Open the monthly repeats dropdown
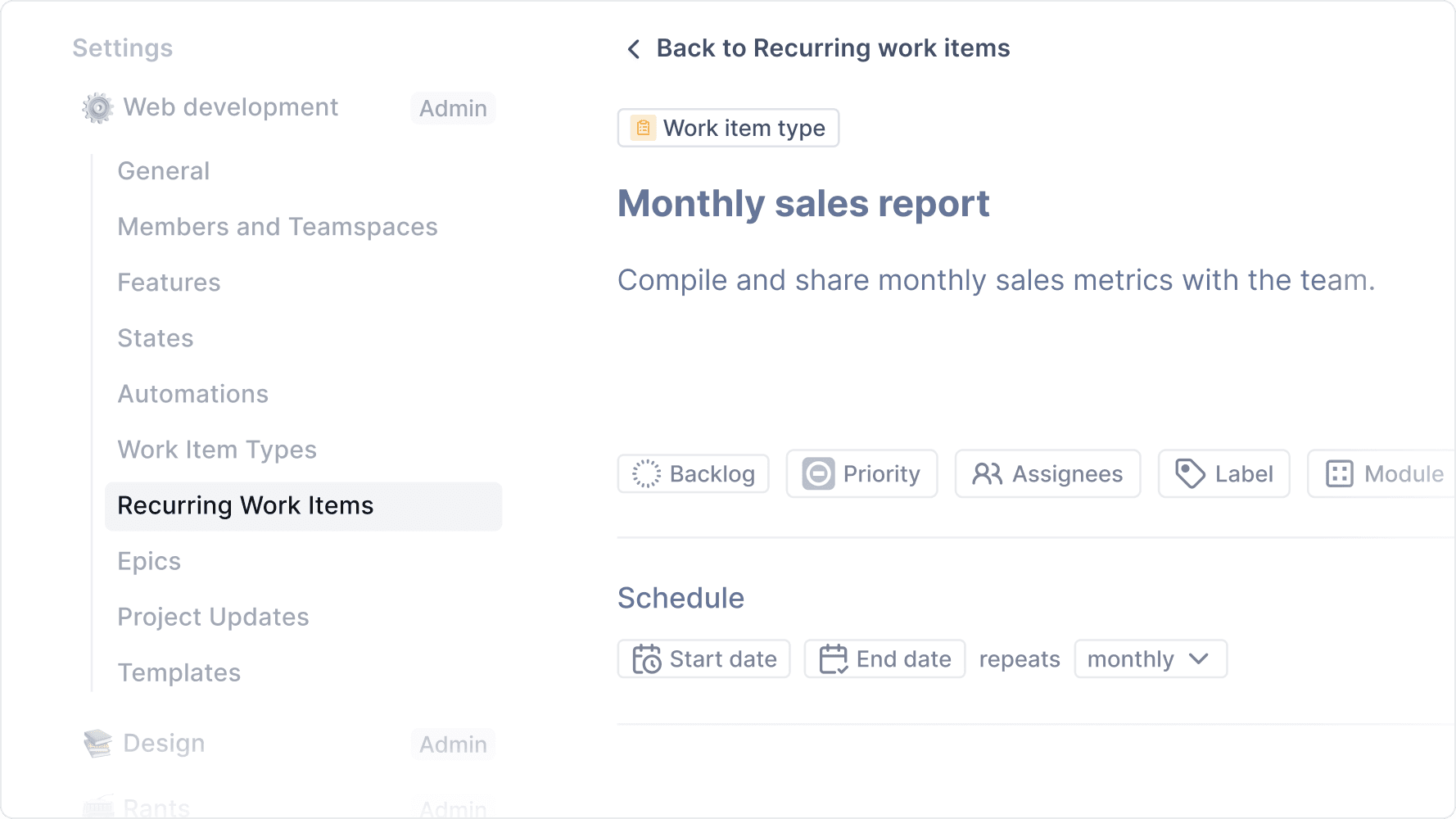Viewport: 1456px width, 819px height. [1149, 658]
